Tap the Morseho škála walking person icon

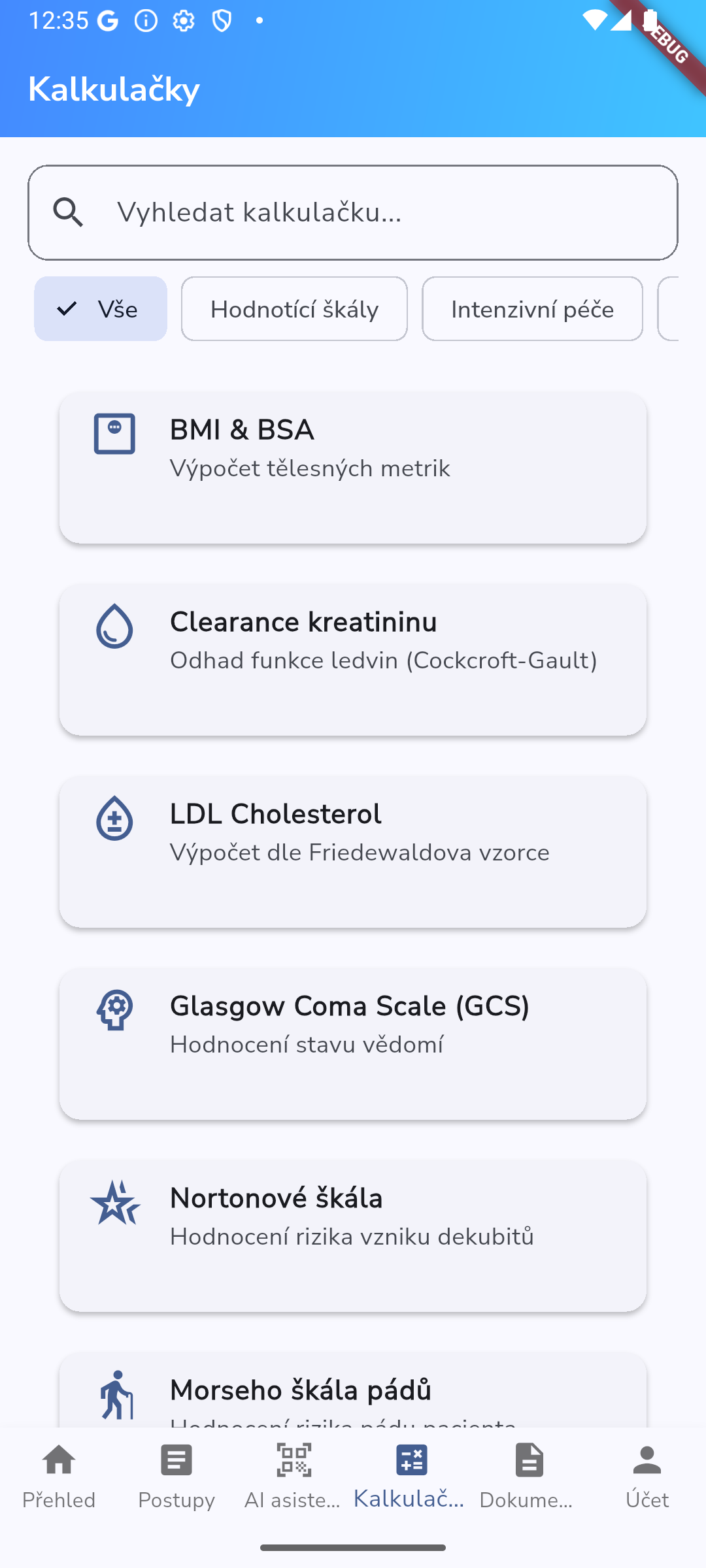116,1395
